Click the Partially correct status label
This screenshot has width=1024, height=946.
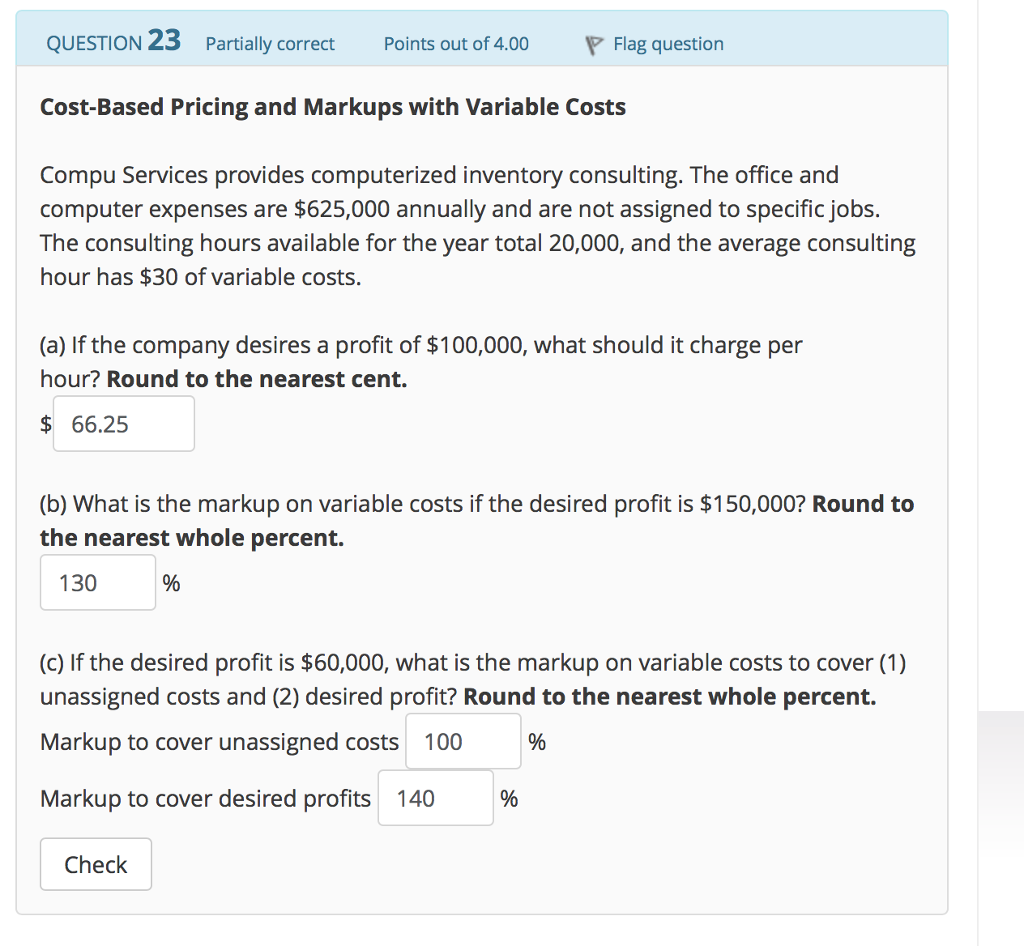[269, 44]
